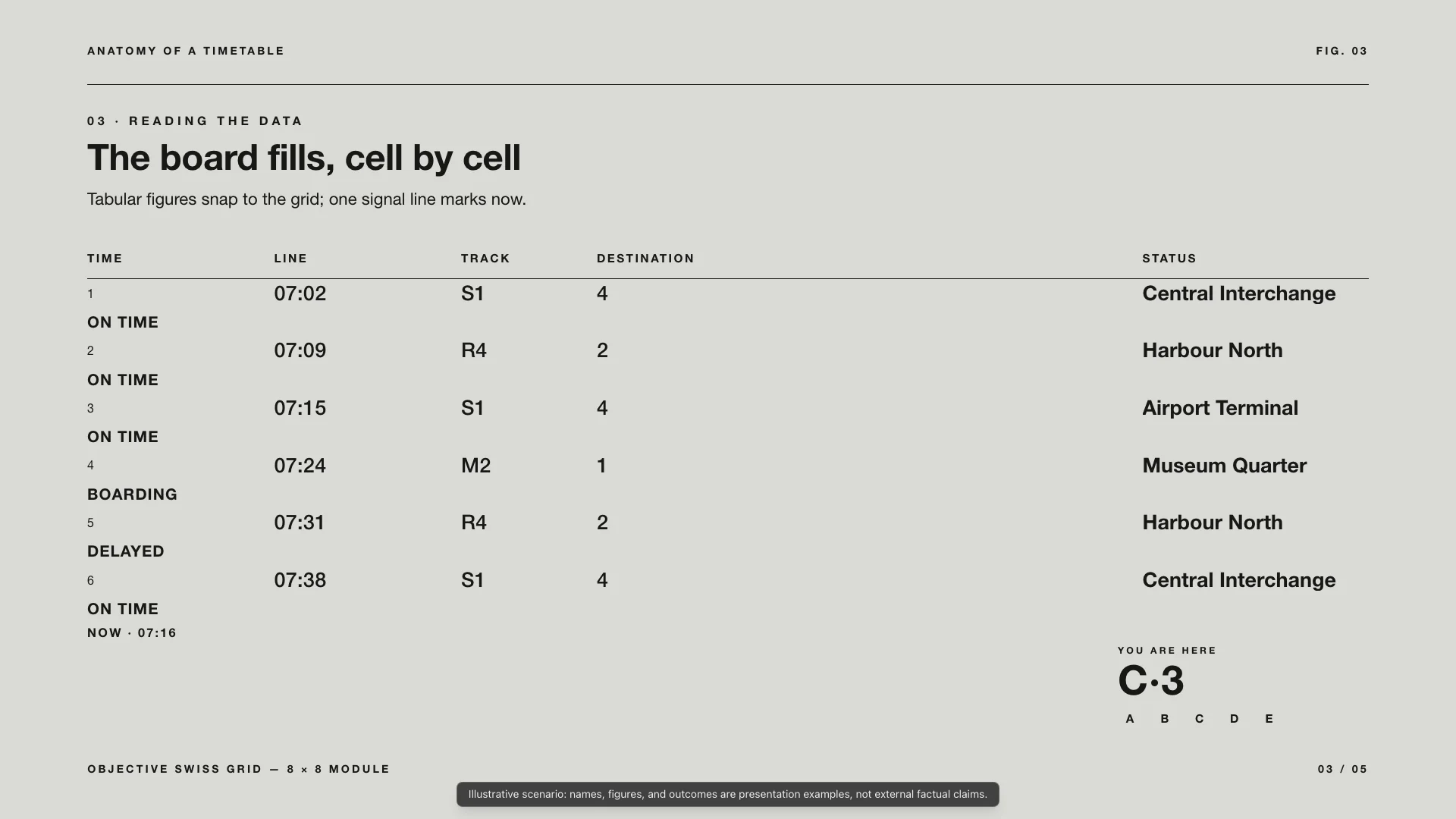The height and width of the screenshot is (819, 1456).
Task: Click the R4 cell in the 07:09 row
Action: pos(474,350)
